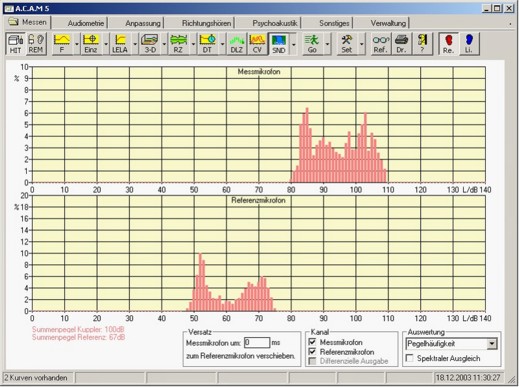
Task: Open the Psychoakustik tab
Action: click(275, 23)
